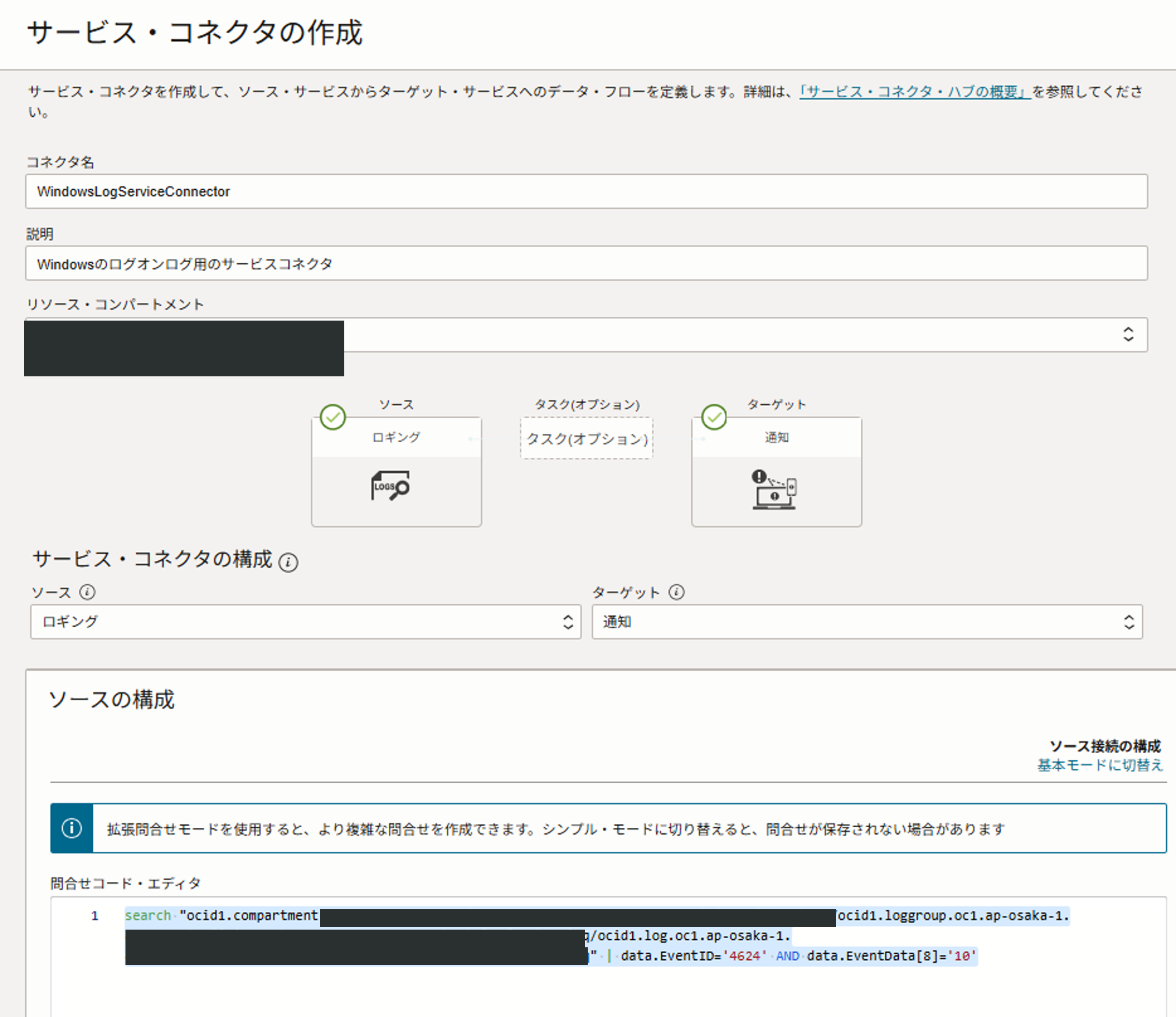Select the タスク(オプション) card

point(587,438)
